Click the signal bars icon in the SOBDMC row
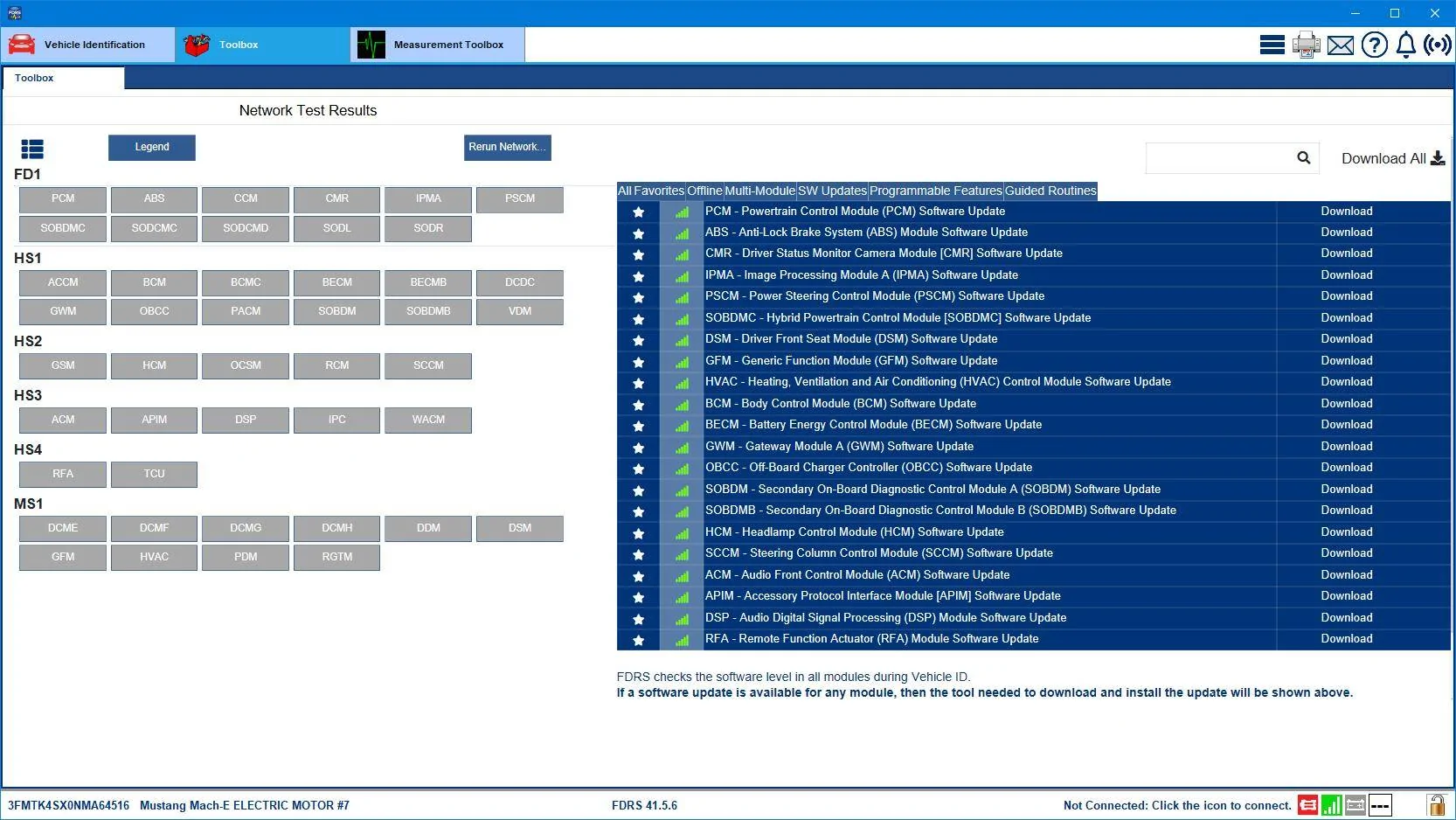This screenshot has height=820, width=1456. (682, 319)
